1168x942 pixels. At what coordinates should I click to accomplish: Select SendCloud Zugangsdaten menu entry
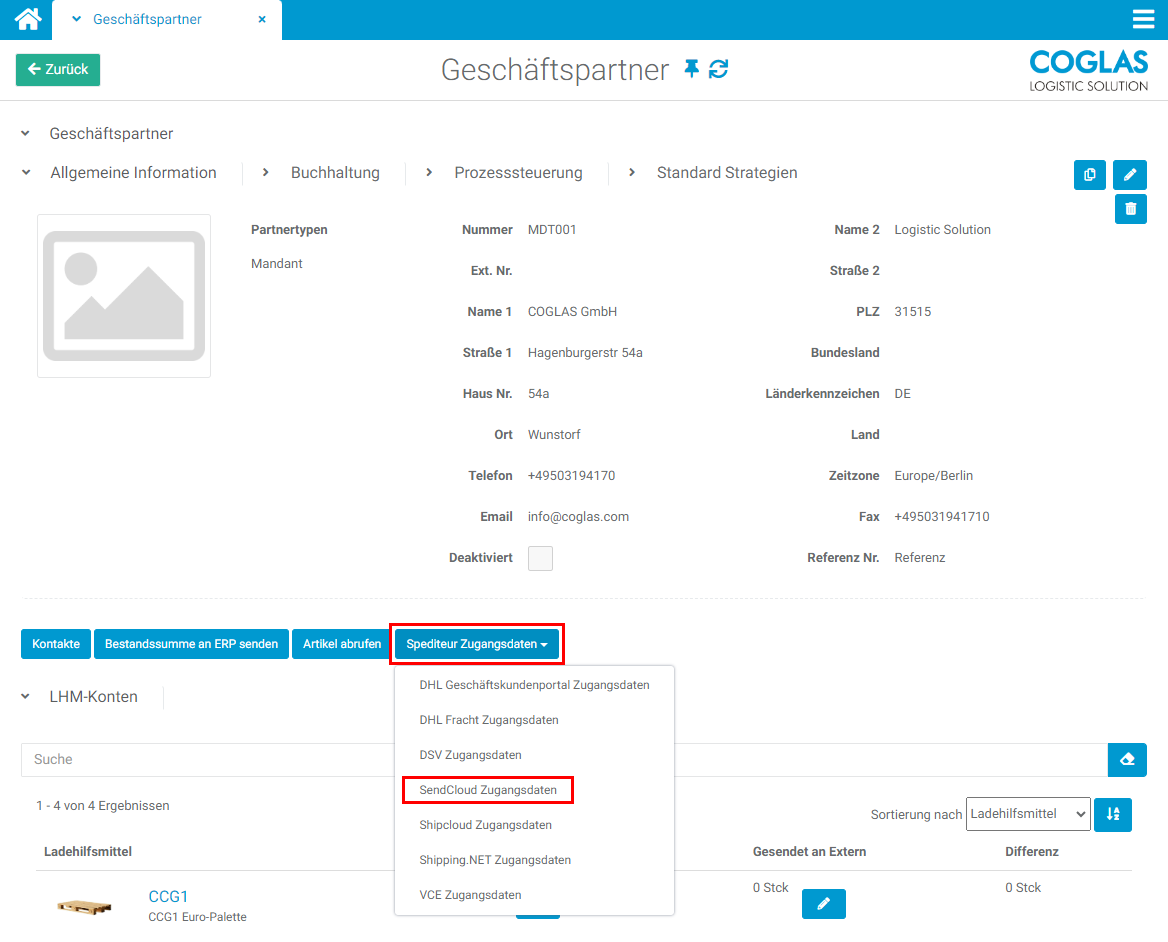pyautogui.click(x=488, y=790)
